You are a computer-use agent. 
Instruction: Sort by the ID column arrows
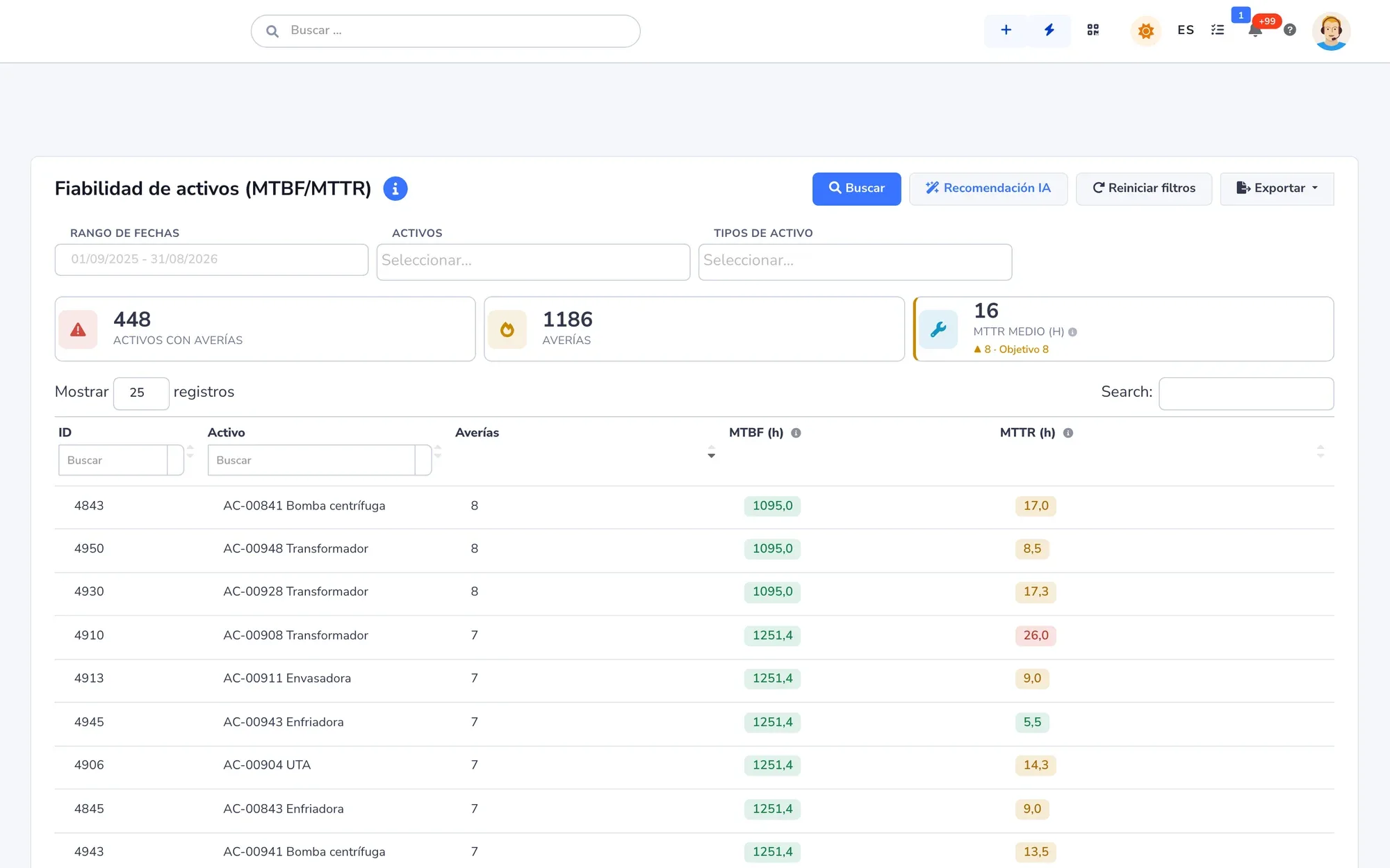(190, 452)
